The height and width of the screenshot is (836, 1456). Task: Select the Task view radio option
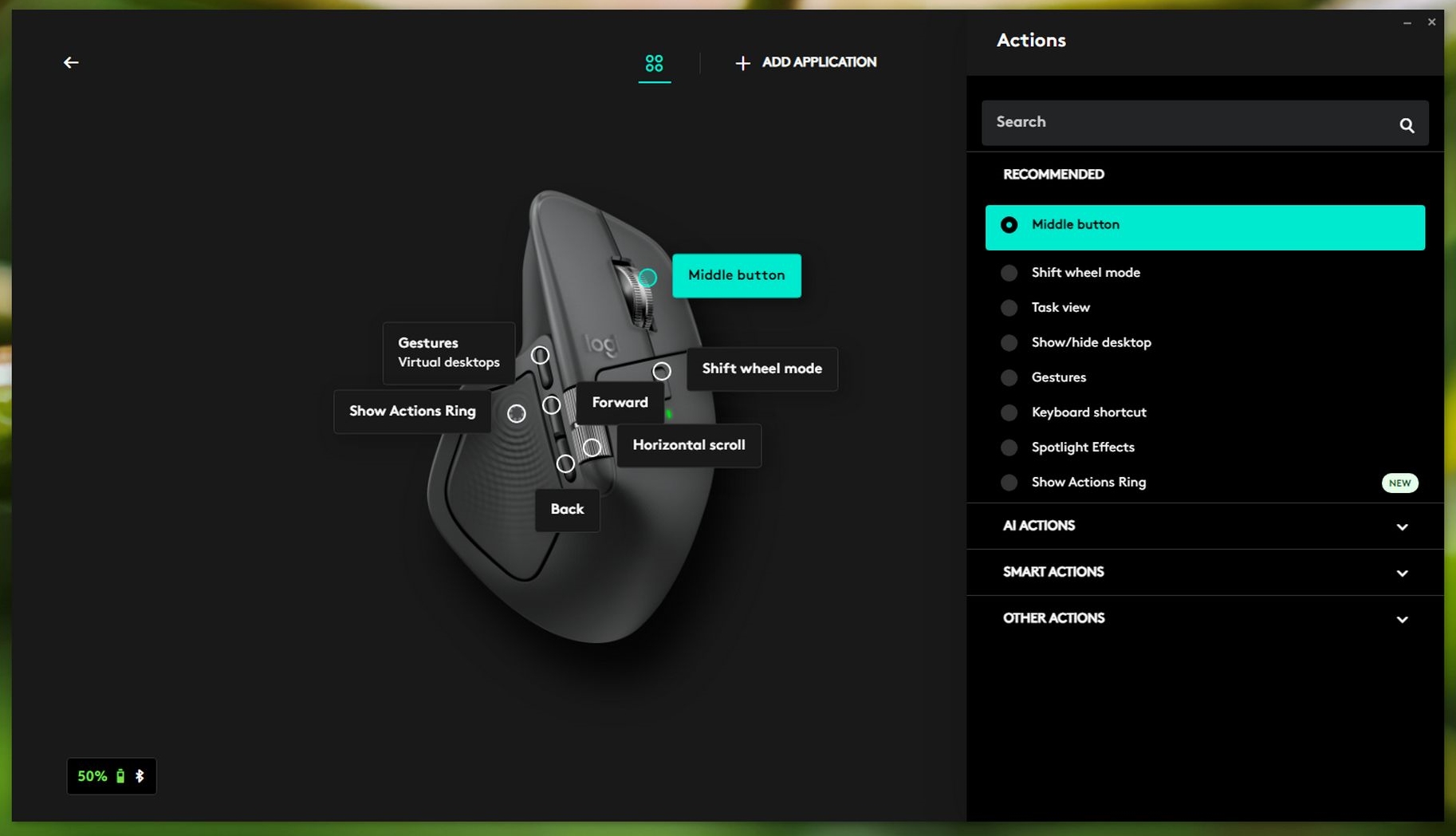point(1009,308)
